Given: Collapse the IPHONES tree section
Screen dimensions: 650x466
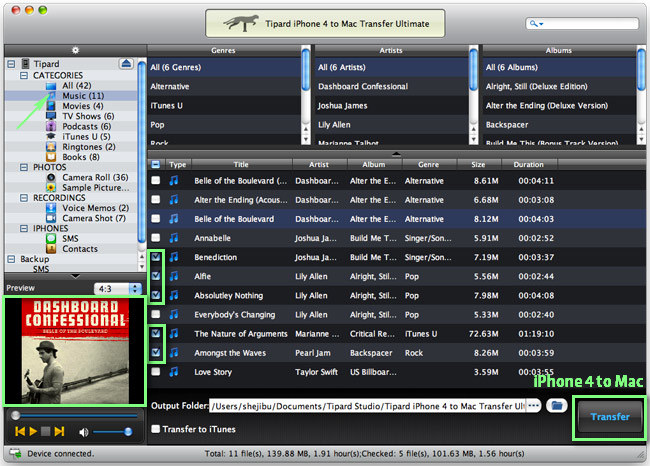Looking at the screenshot, I should pyautogui.click(x=24, y=228).
